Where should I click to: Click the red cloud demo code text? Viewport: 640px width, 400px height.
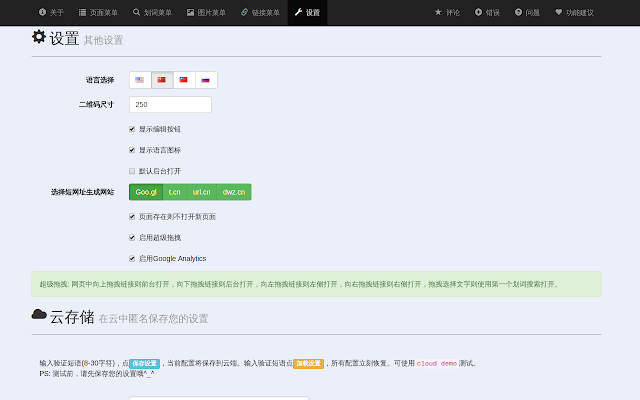coord(436,363)
